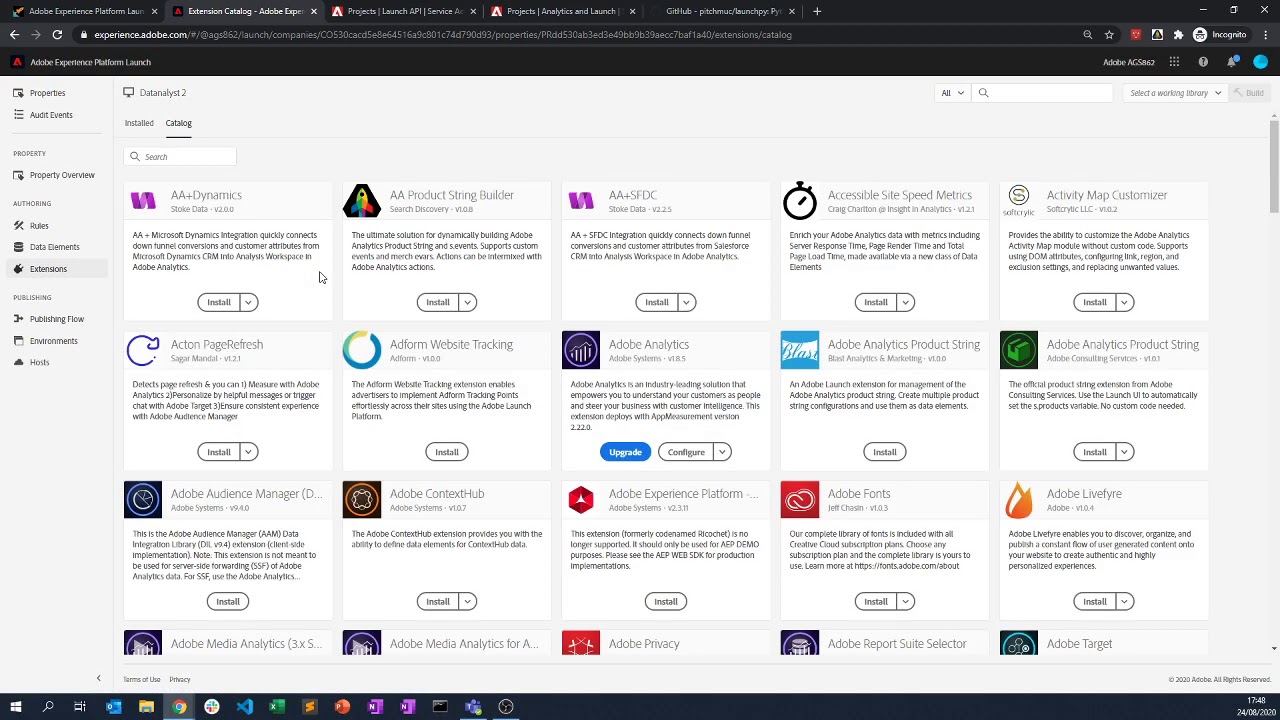Configure the Adobe Analytics extension
This screenshot has width=1280, height=720.
686,452
